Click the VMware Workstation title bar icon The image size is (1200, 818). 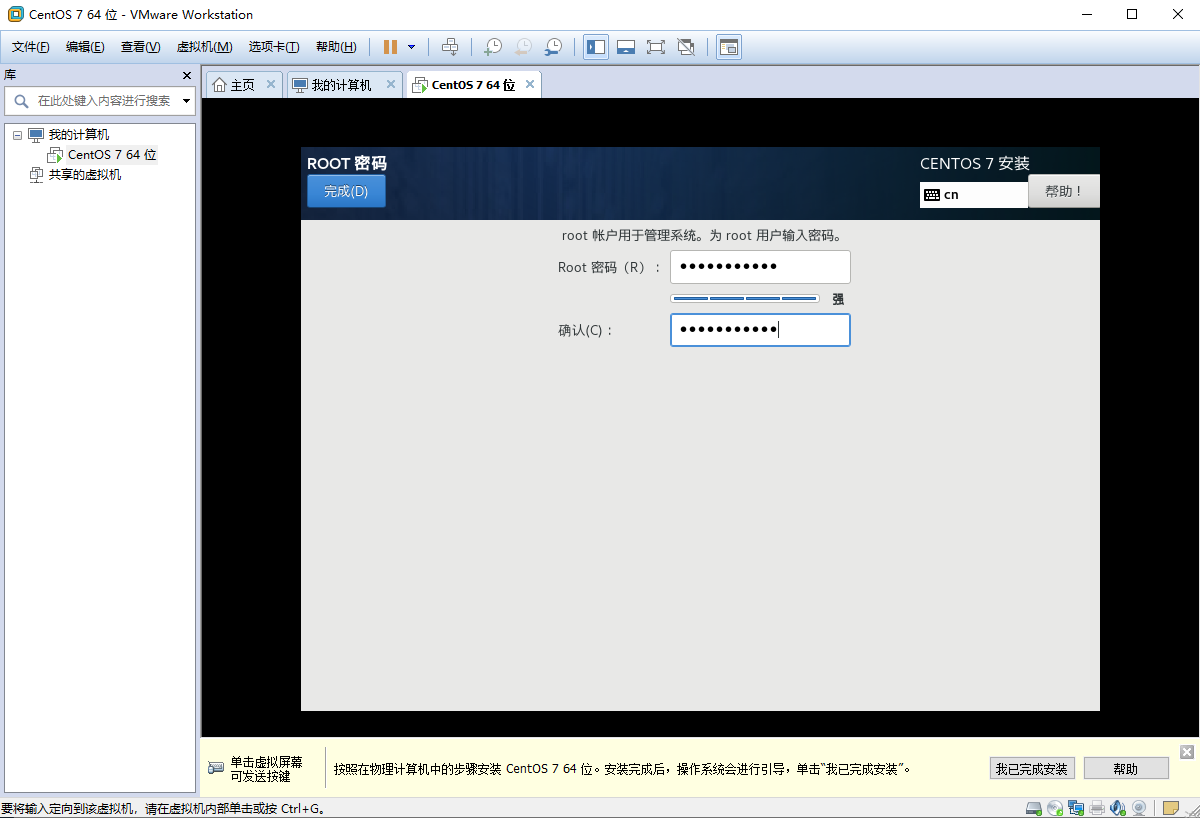16,14
